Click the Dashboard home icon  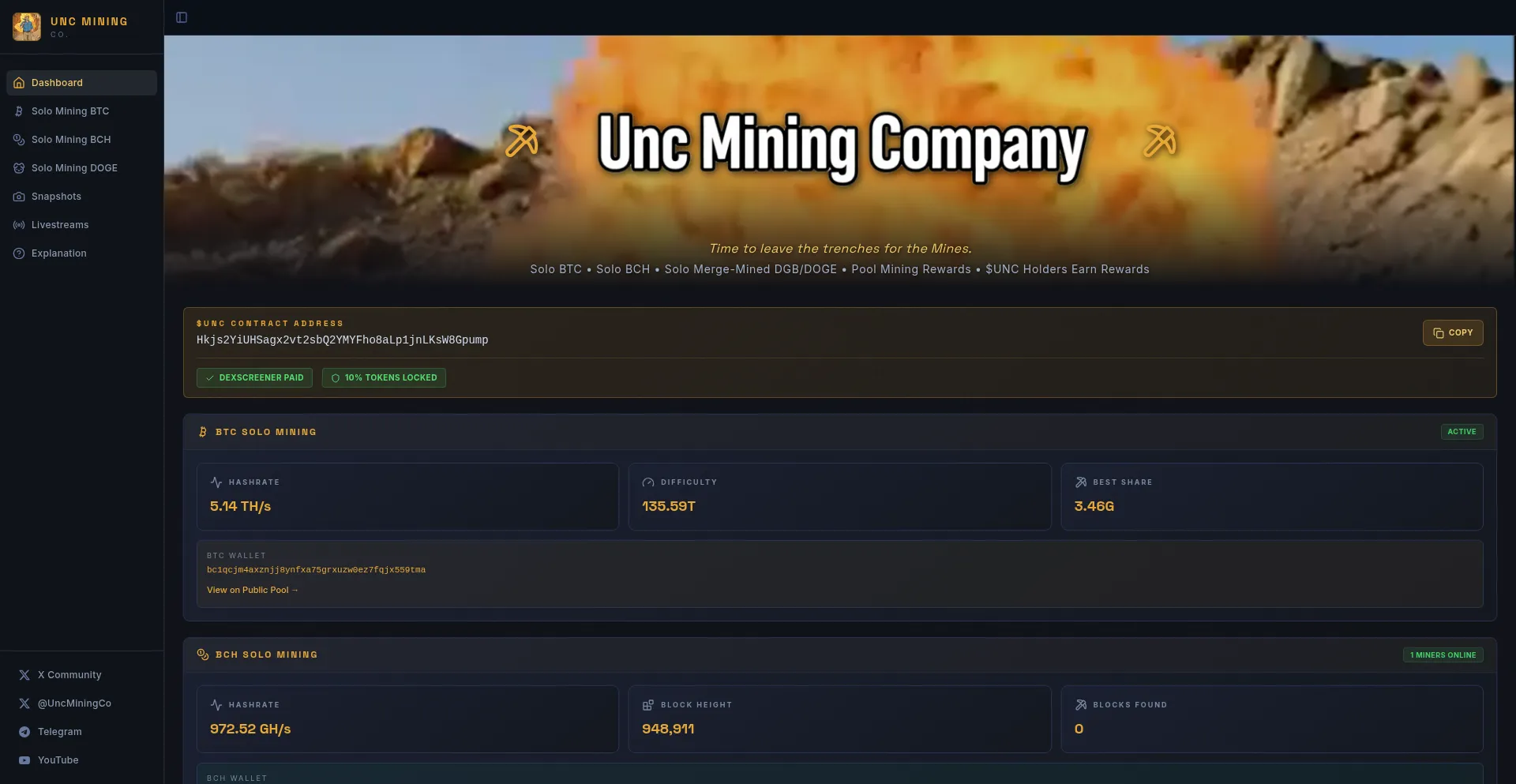19,83
